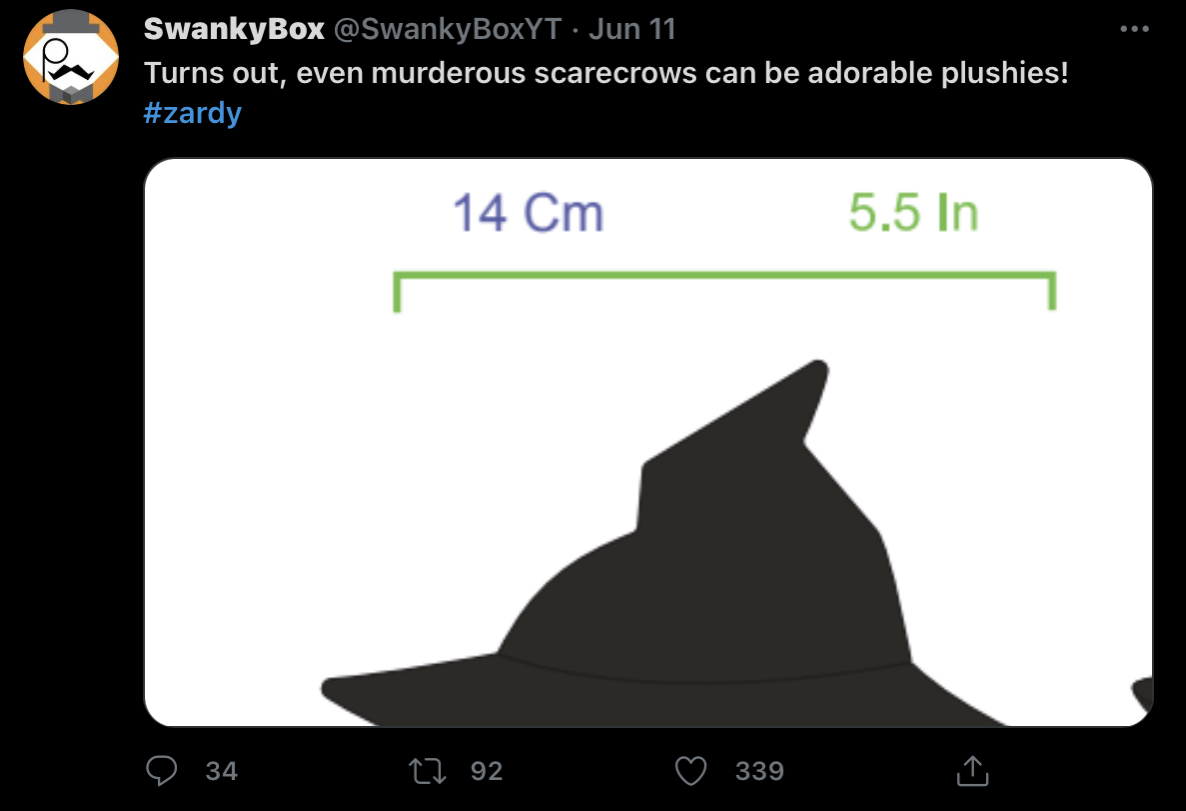Click the murderous scarecrows tweet text
This screenshot has width=1186, height=811.
pos(606,73)
